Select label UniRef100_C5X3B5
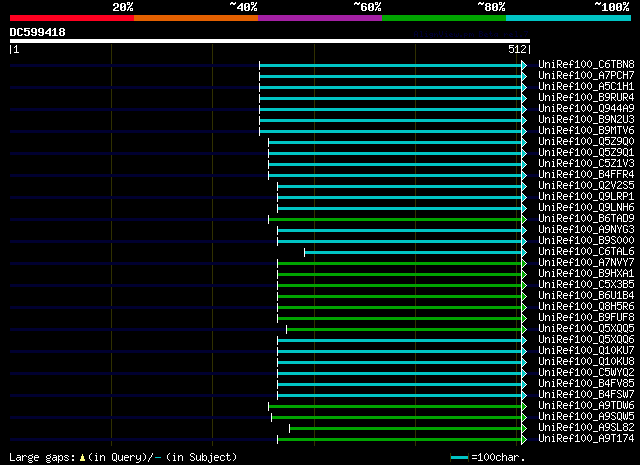This screenshot has width=640, height=465. click(x=586, y=285)
